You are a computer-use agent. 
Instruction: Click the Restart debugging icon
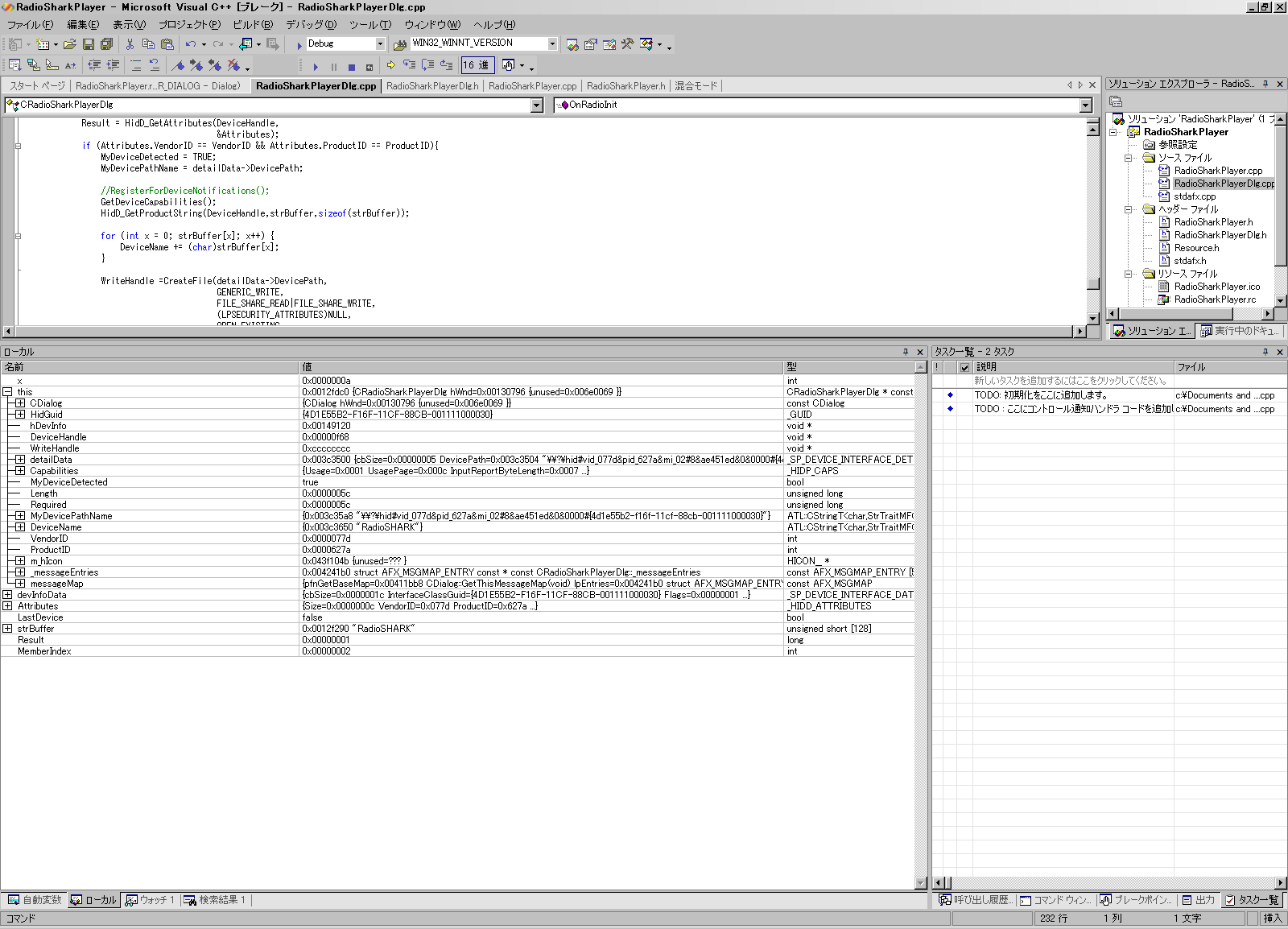pyautogui.click(x=369, y=67)
